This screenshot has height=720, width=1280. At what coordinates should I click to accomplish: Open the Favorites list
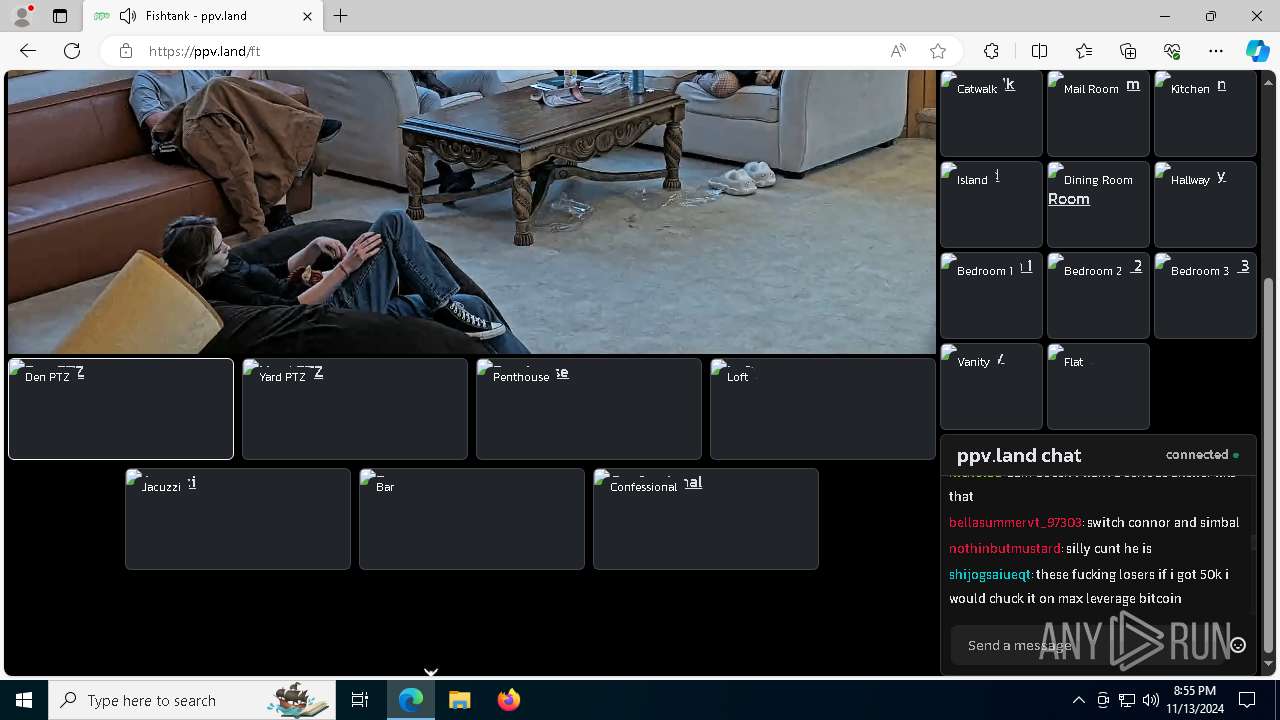coord(1084,51)
